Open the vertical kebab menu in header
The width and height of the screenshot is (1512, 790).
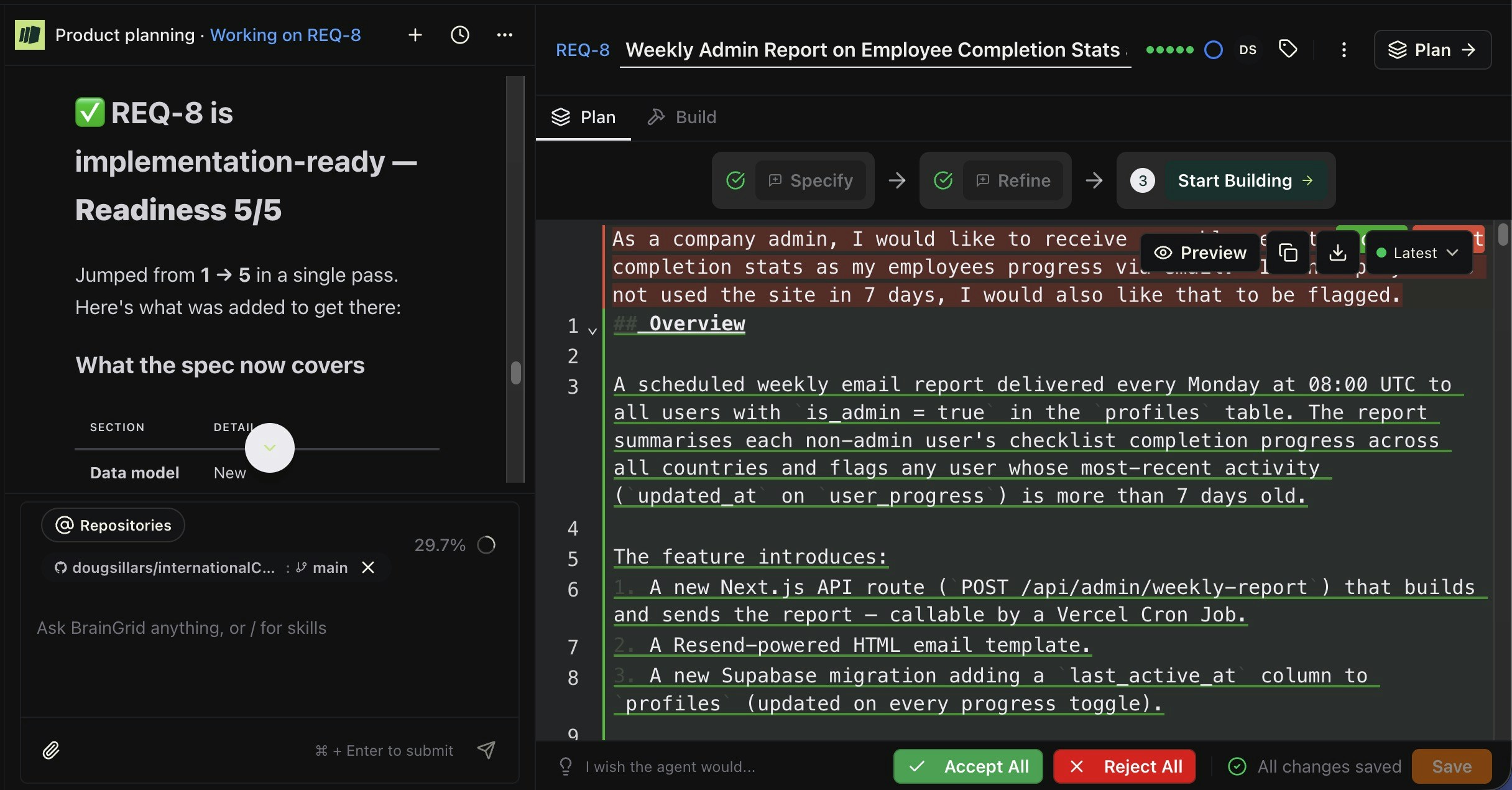click(x=1344, y=50)
